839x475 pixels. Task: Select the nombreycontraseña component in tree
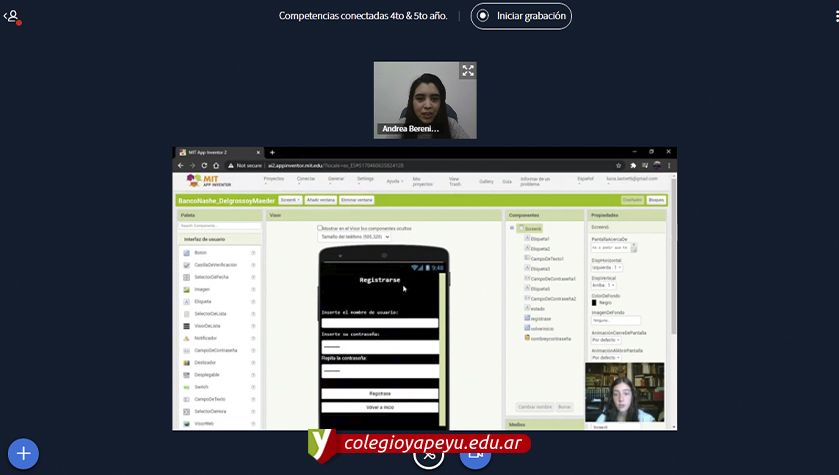[x=550, y=338]
